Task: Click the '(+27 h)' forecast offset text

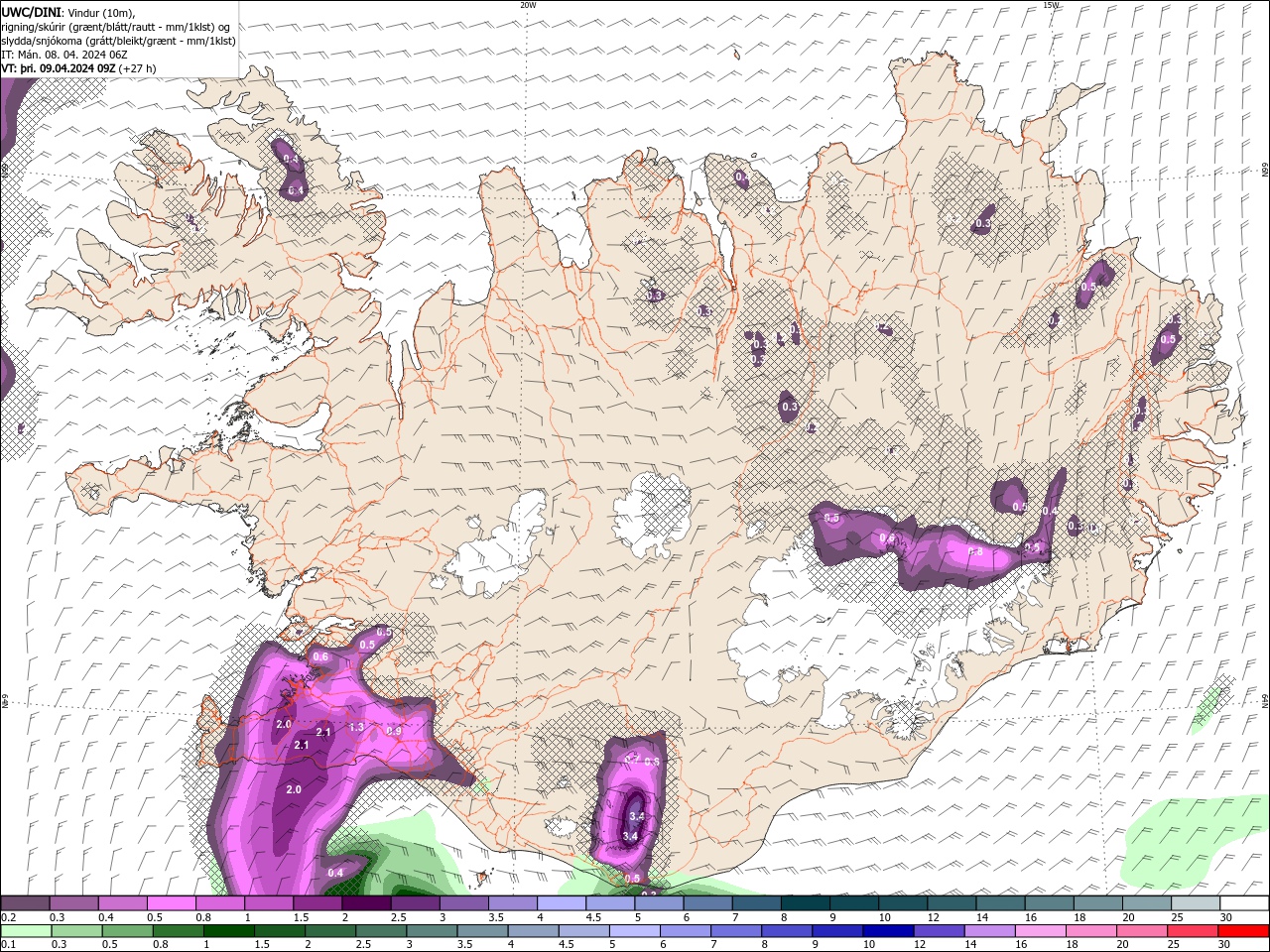Action: (x=138, y=68)
